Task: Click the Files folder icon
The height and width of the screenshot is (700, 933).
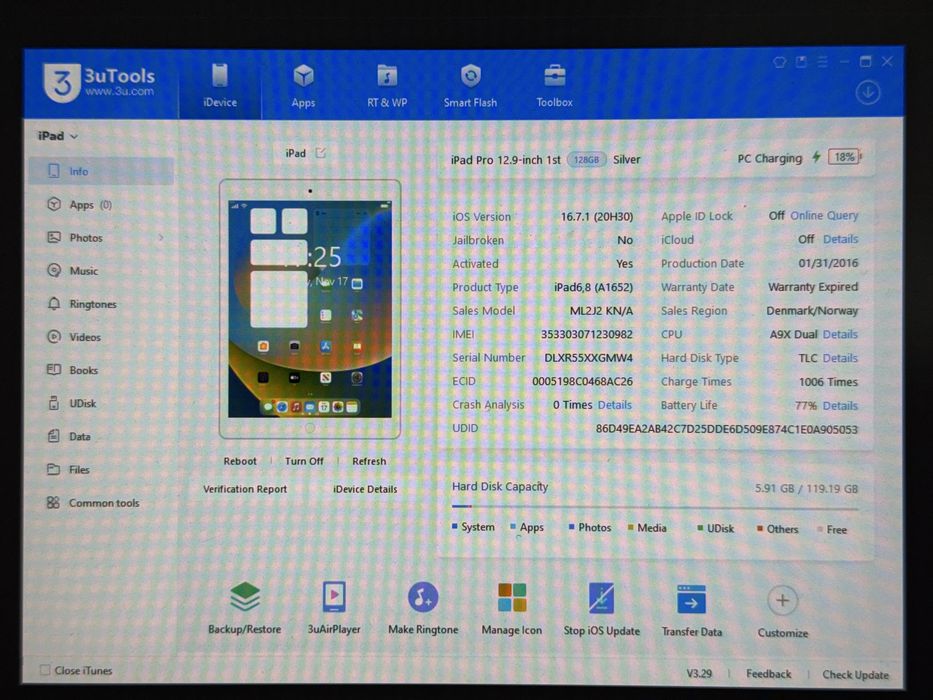Action: [x=54, y=470]
